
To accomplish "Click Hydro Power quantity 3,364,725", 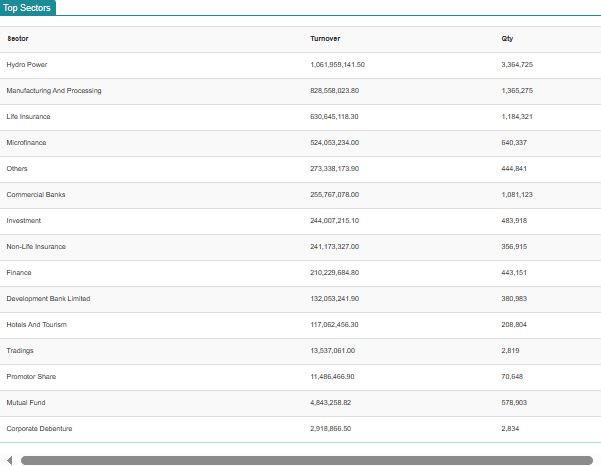I will tap(517, 65).
